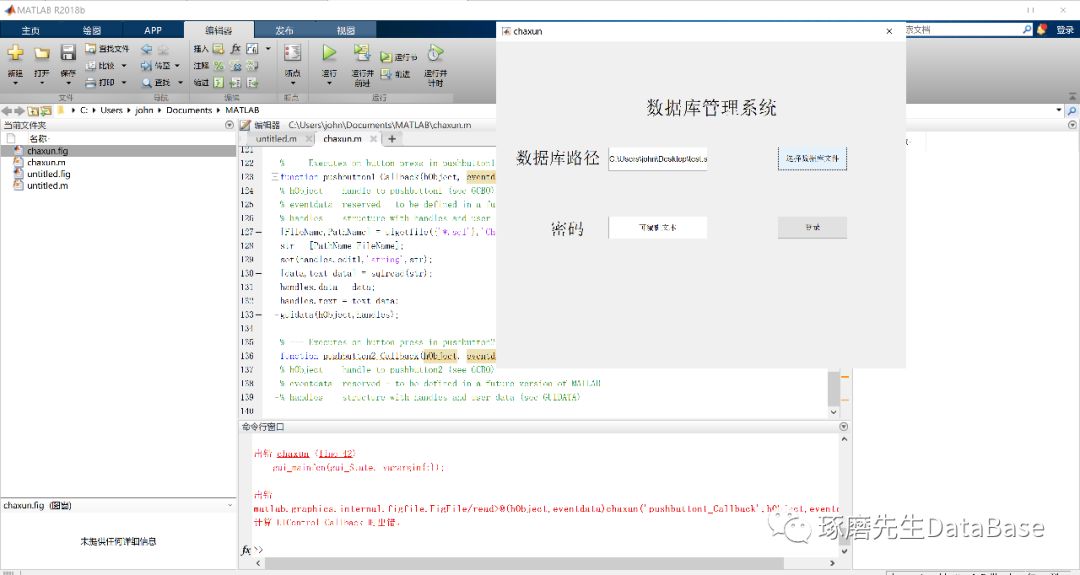Click the password (密码) field in chaxun window
1080x575 pixels.
(x=658, y=227)
